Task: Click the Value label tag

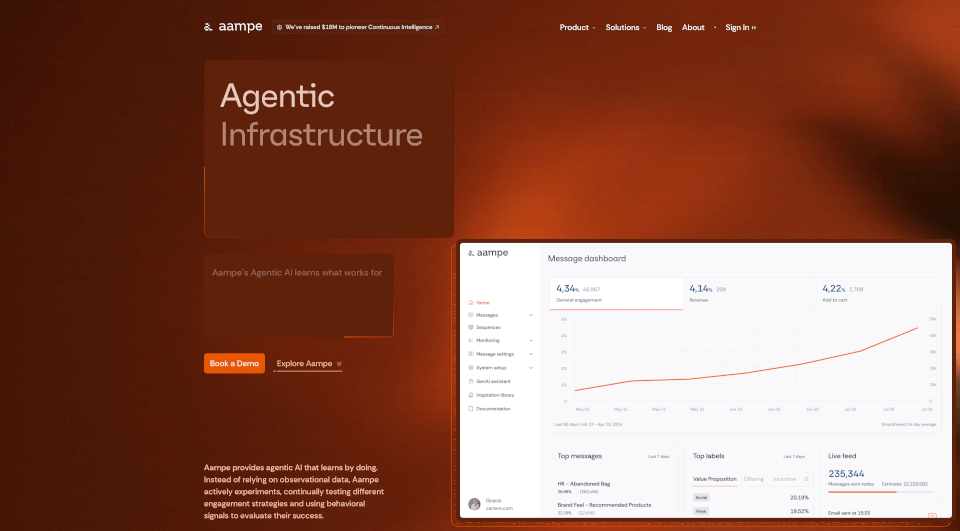Action: 701,511
